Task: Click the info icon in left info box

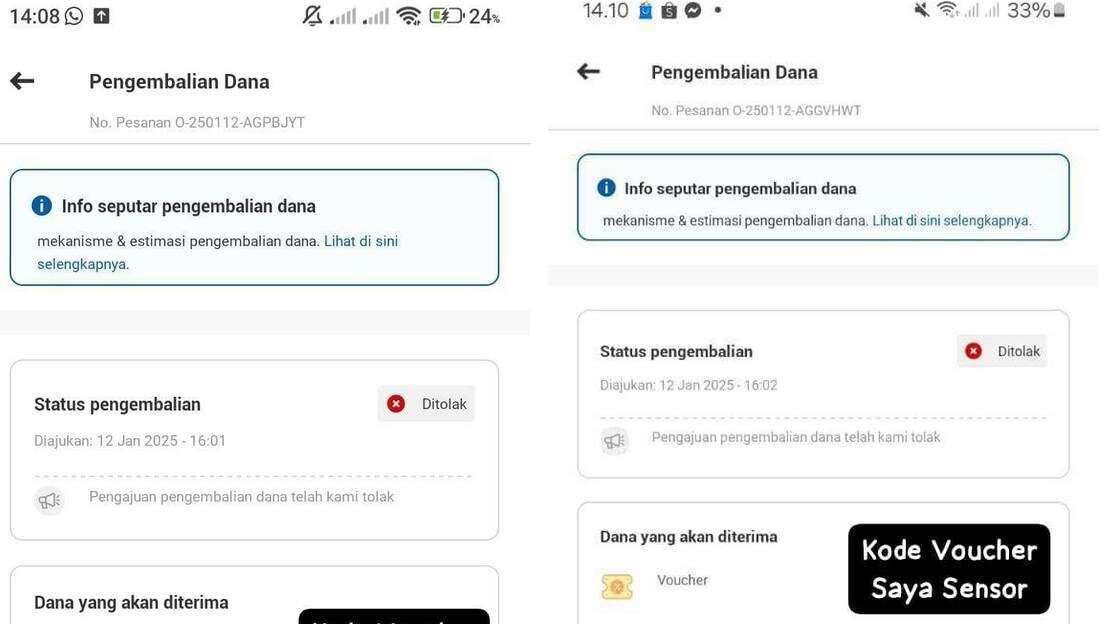Action: 42,205
